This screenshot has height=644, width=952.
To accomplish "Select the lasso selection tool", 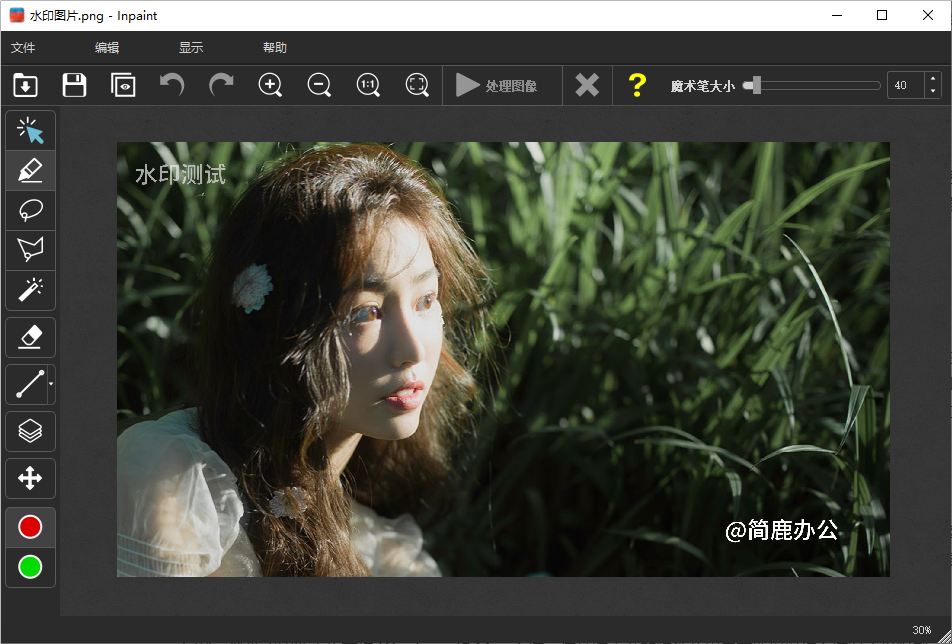I will tap(30, 210).
